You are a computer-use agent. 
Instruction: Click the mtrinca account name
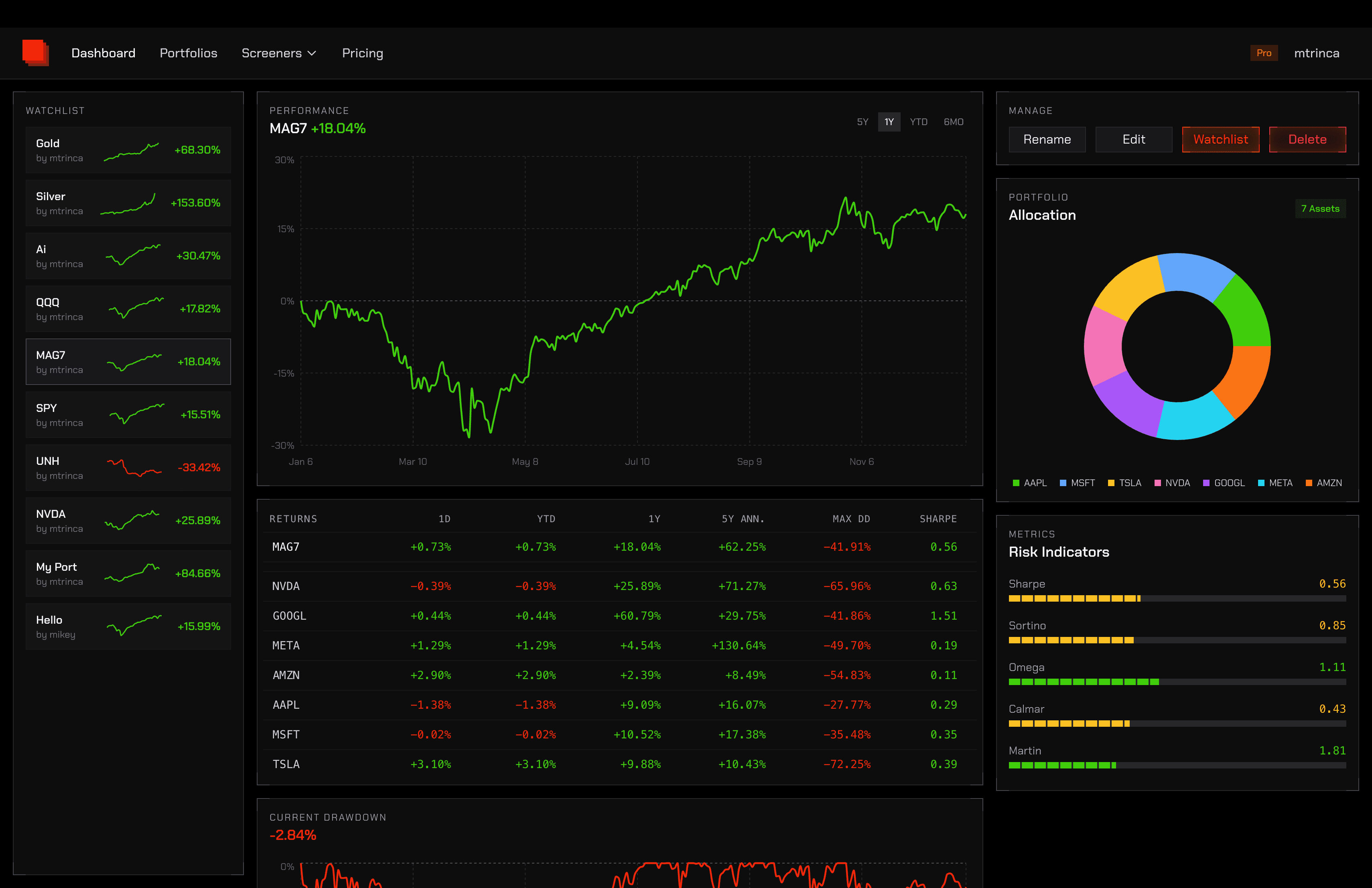coord(1317,53)
